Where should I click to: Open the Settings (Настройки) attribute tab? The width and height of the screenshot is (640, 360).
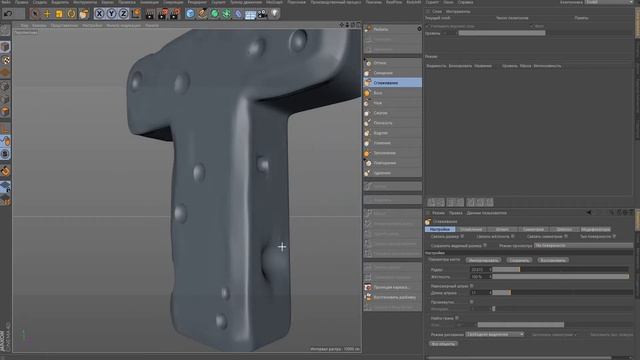(x=440, y=229)
